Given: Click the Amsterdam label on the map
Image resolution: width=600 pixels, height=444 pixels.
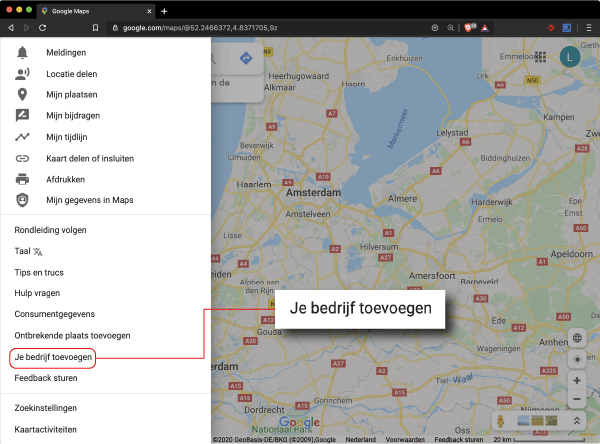Looking at the screenshot, I should coord(313,192).
